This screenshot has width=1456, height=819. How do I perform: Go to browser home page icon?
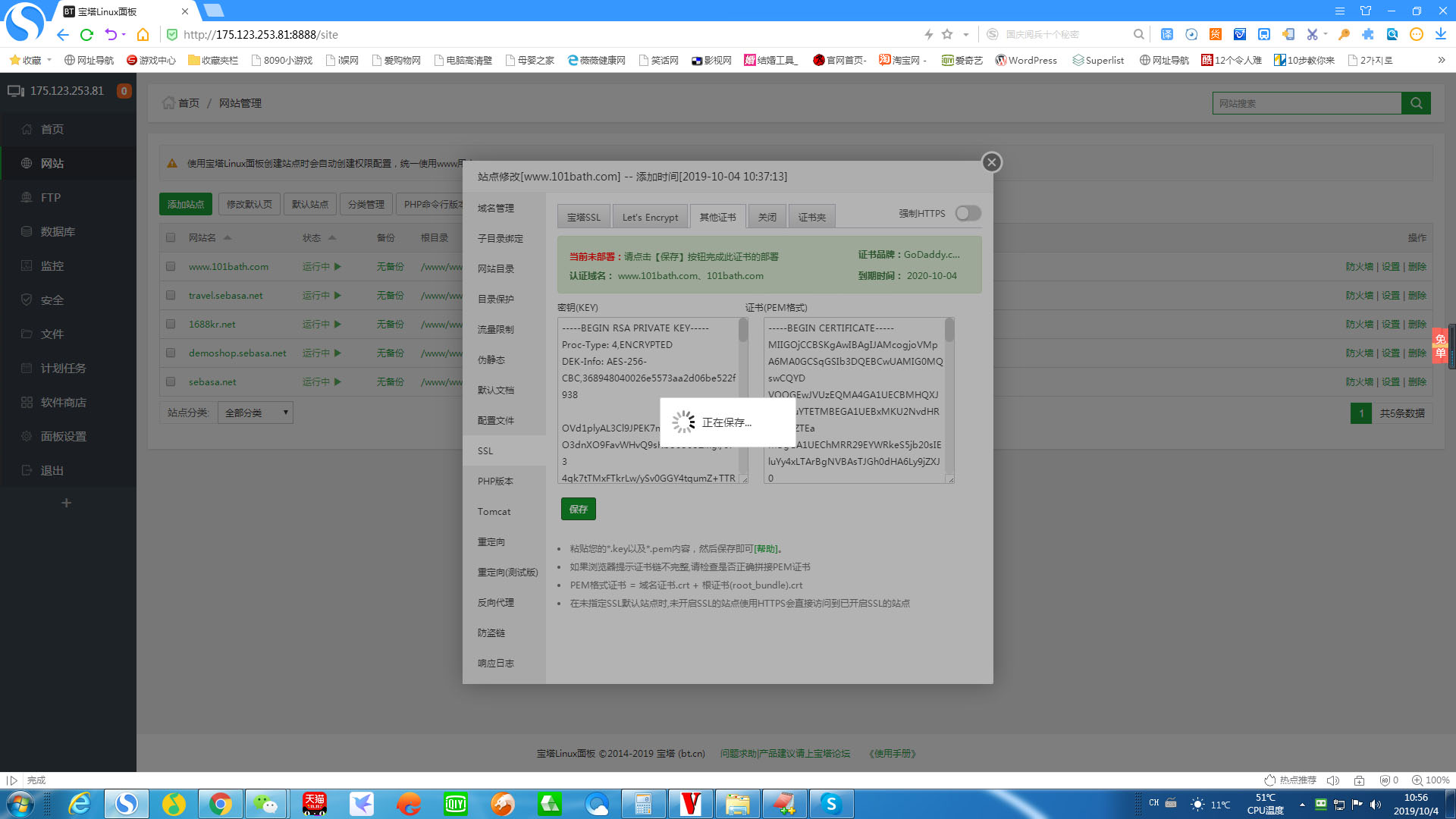[x=143, y=35]
